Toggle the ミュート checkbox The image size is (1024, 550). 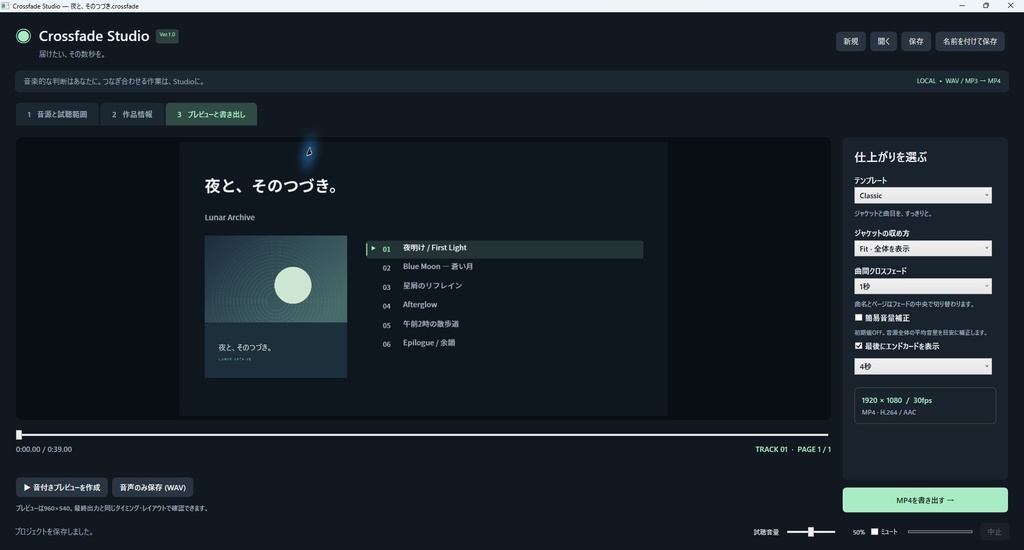pyautogui.click(x=874, y=531)
